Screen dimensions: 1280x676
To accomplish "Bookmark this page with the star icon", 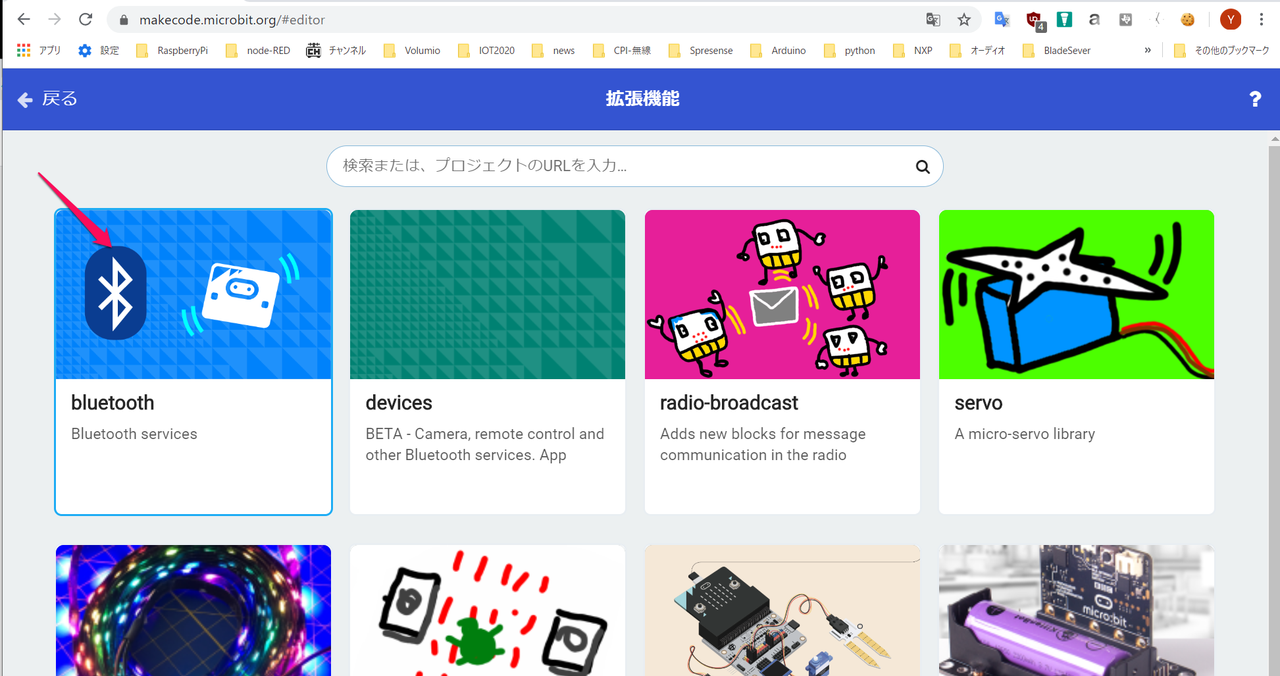I will click(x=964, y=19).
